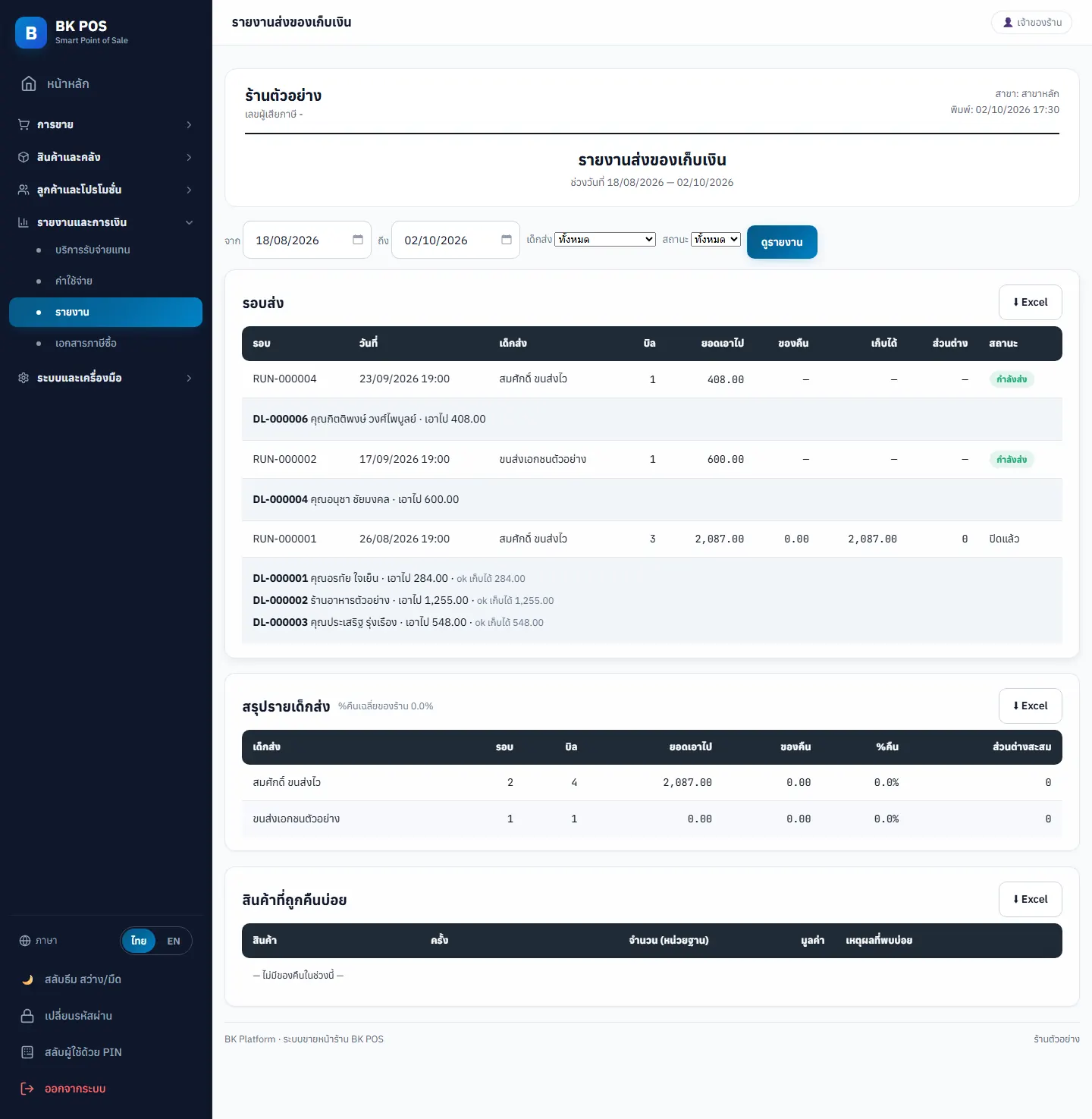Click run row RUN-000004
Viewport: 1092px width, 1119px height.
[652, 379]
